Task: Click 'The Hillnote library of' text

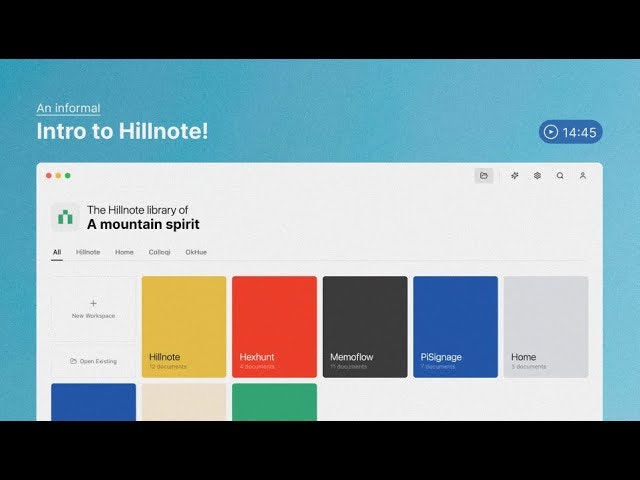Action: (138, 210)
